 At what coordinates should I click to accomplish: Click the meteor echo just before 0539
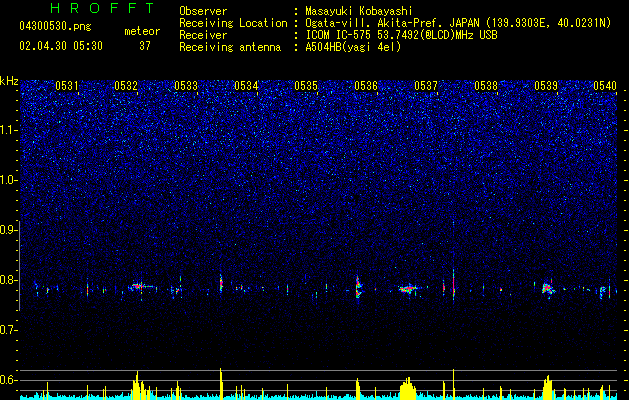pyautogui.click(x=548, y=288)
